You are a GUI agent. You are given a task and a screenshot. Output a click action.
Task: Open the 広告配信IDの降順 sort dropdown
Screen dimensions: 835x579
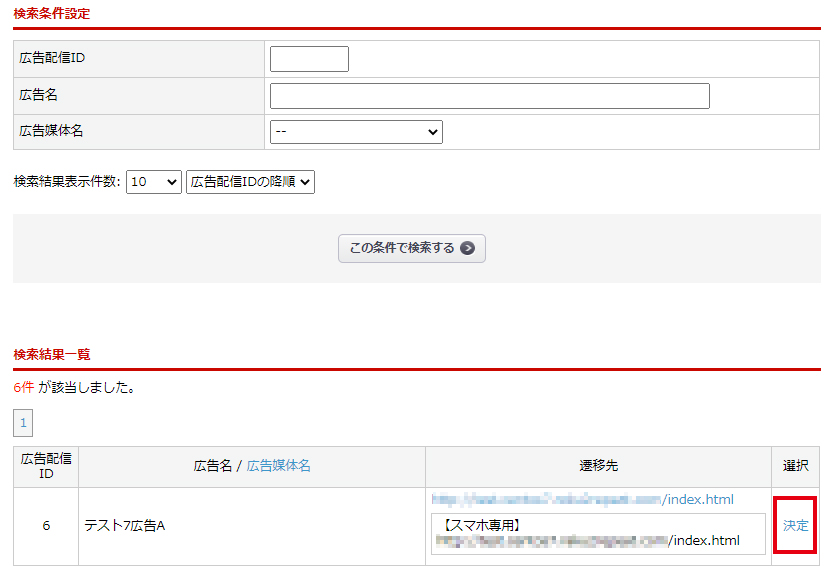250,182
